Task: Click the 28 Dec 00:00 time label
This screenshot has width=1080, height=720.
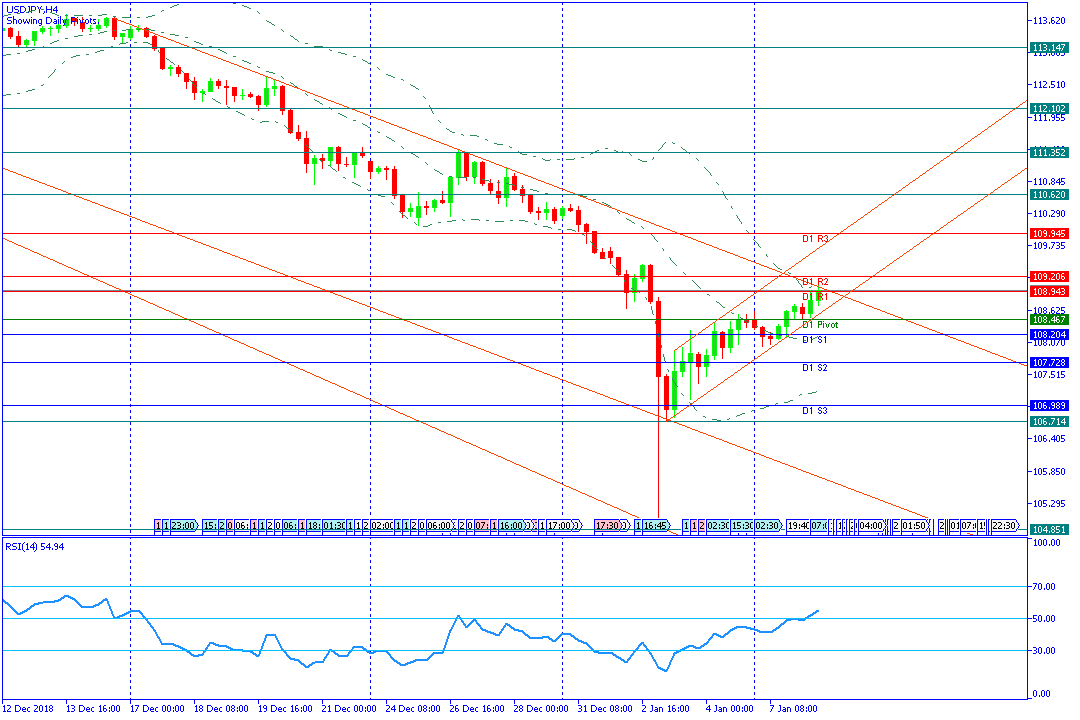Action: click(x=541, y=709)
